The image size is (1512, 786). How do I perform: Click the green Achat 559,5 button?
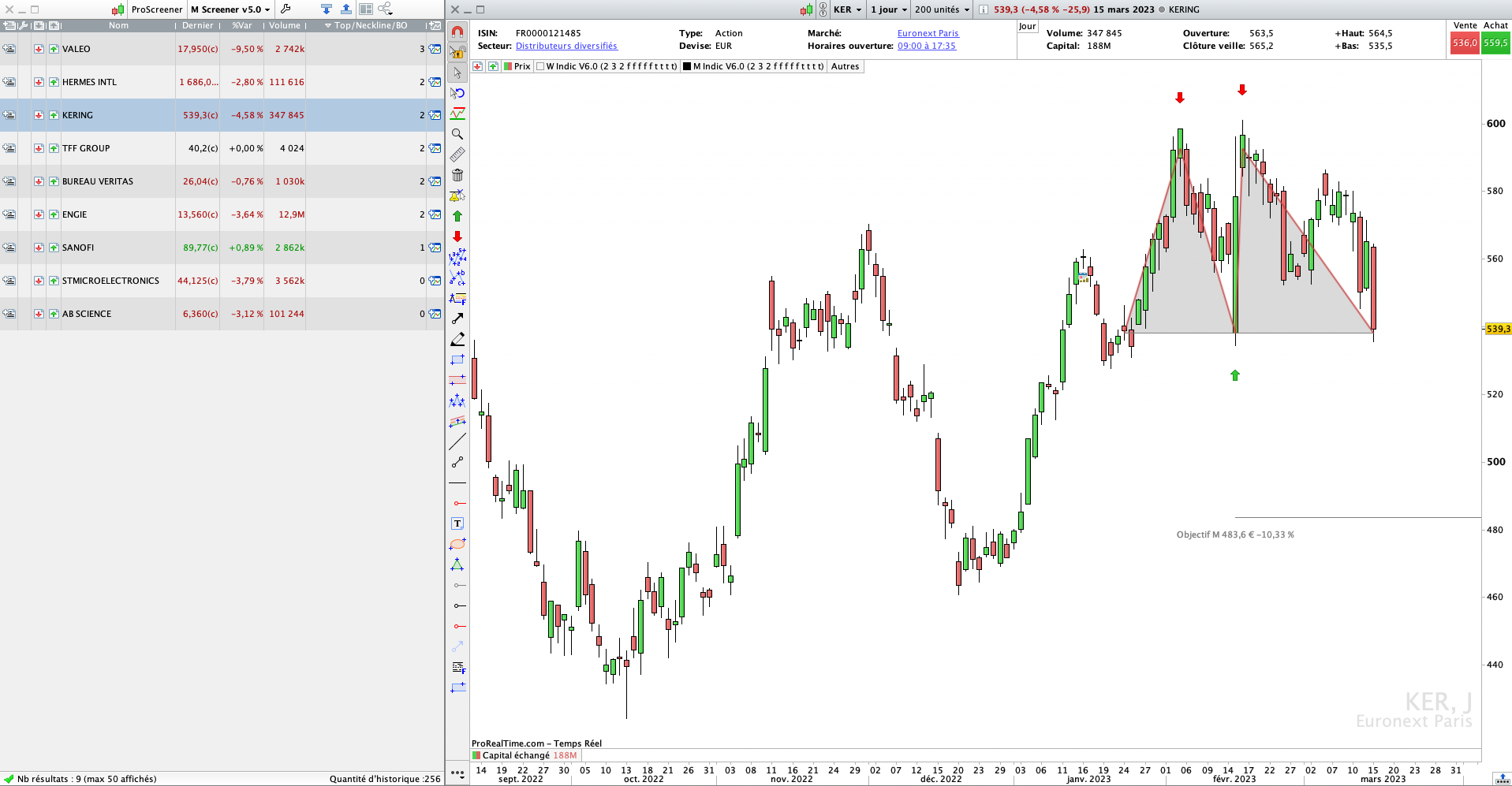tap(1495, 43)
